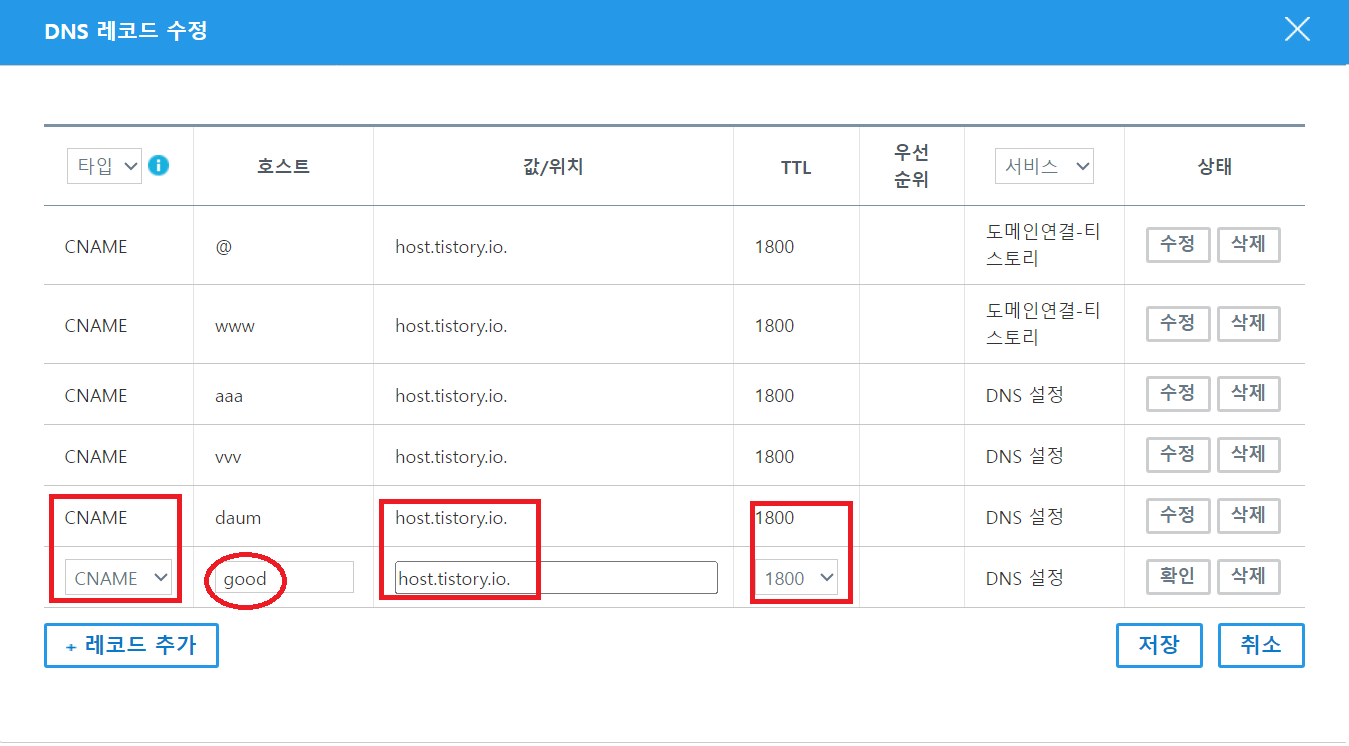
Task: Click the value input in the good row
Action: click(x=556, y=578)
